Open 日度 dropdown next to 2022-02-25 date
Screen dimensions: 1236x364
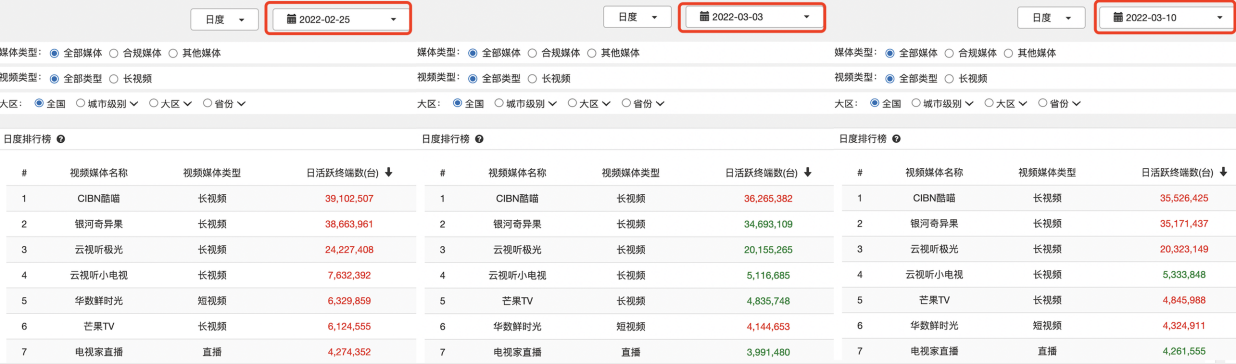point(224,19)
